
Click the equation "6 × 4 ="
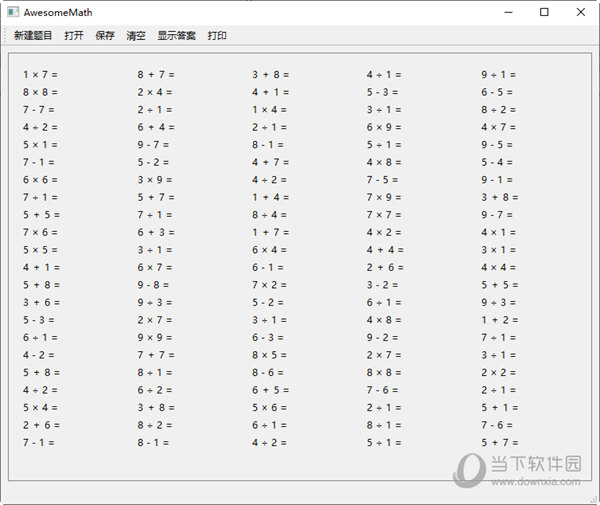coord(269,250)
